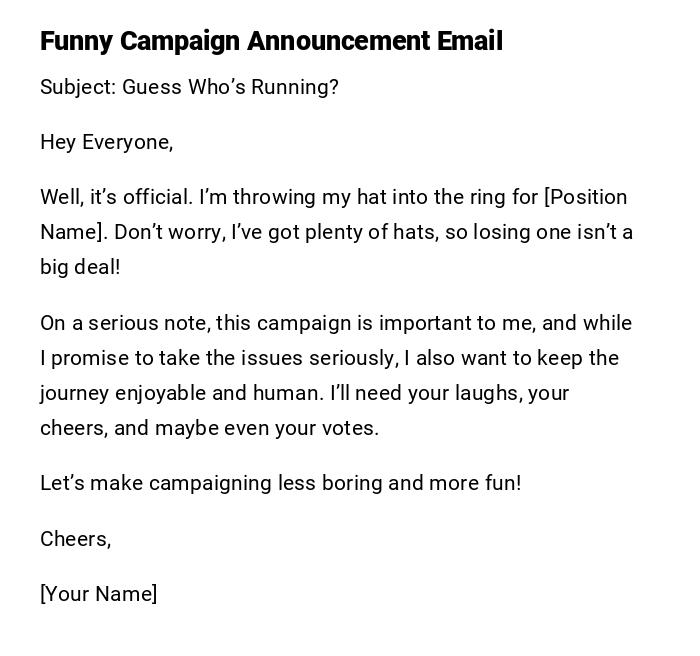Viewport: 700px width, 656px height.
Task: Click the 'Hey Everyone,' greeting
Action: [x=106, y=142]
